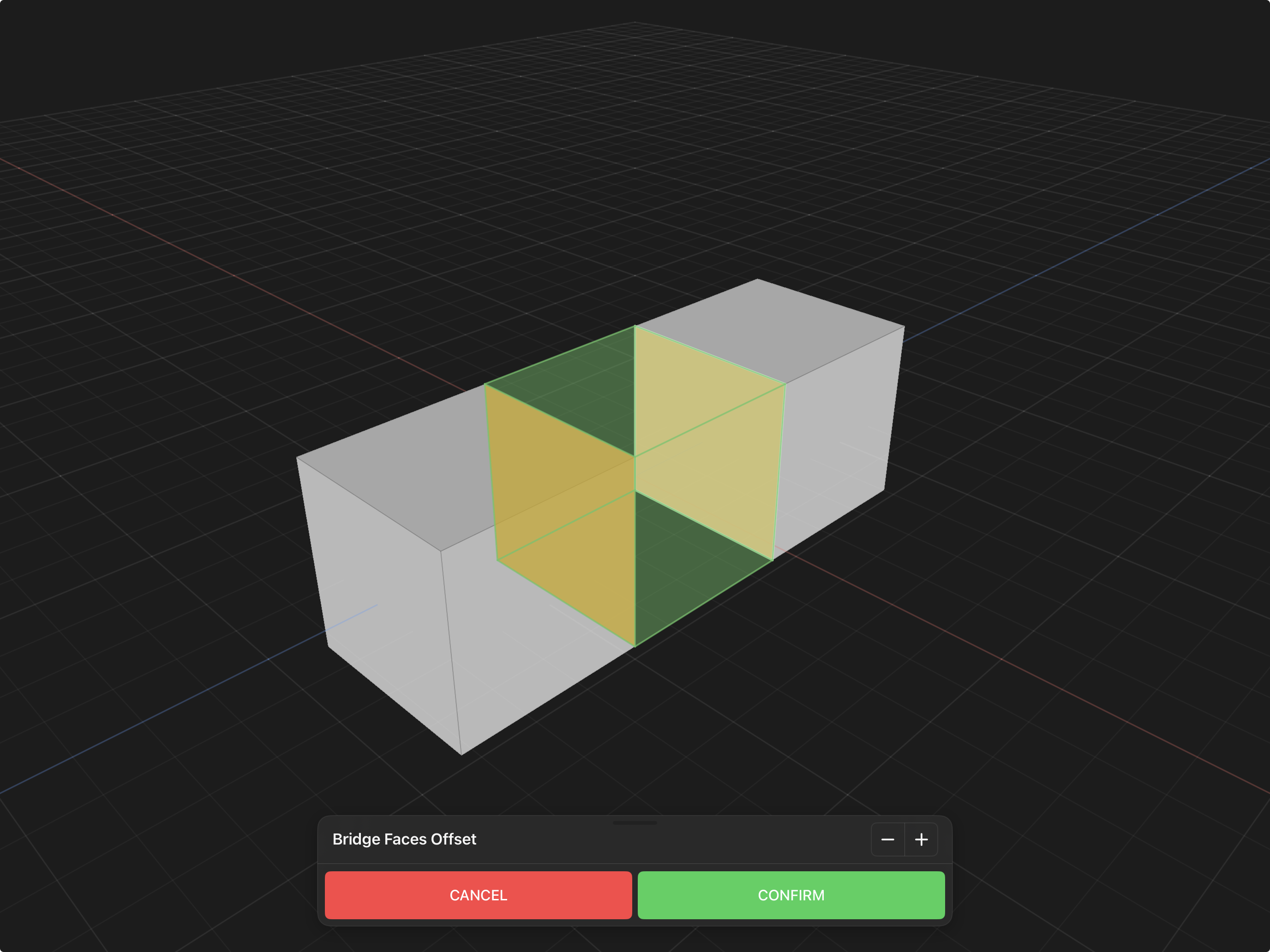Click the Bridge Faces Offset label

[x=404, y=839]
